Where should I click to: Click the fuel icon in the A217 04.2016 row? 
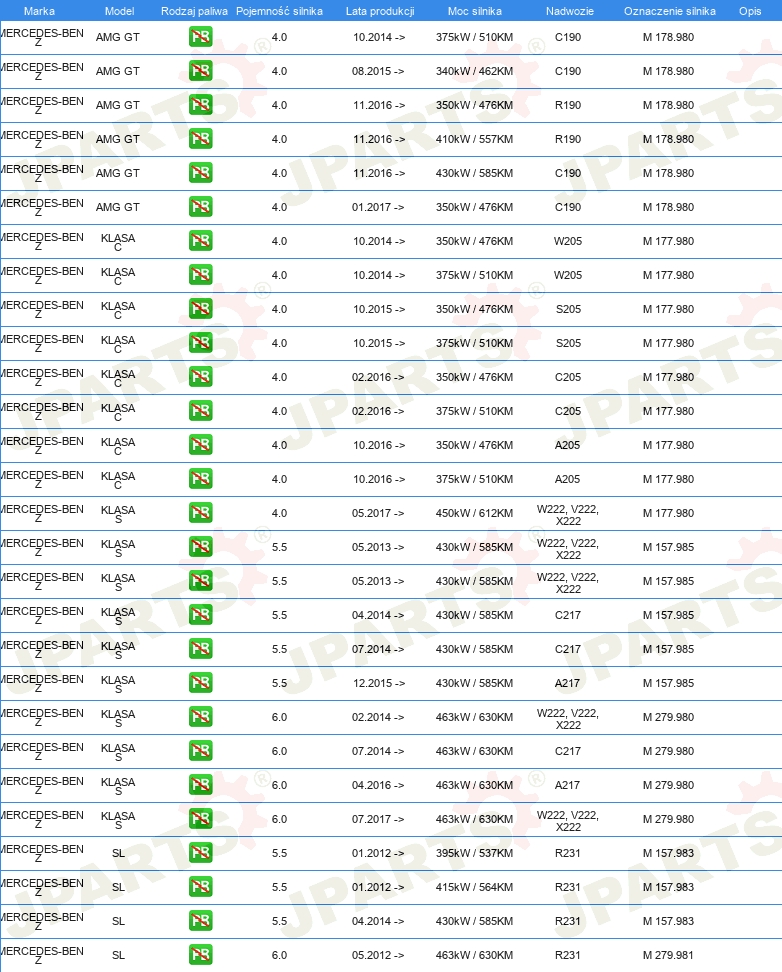pyautogui.click(x=200, y=785)
